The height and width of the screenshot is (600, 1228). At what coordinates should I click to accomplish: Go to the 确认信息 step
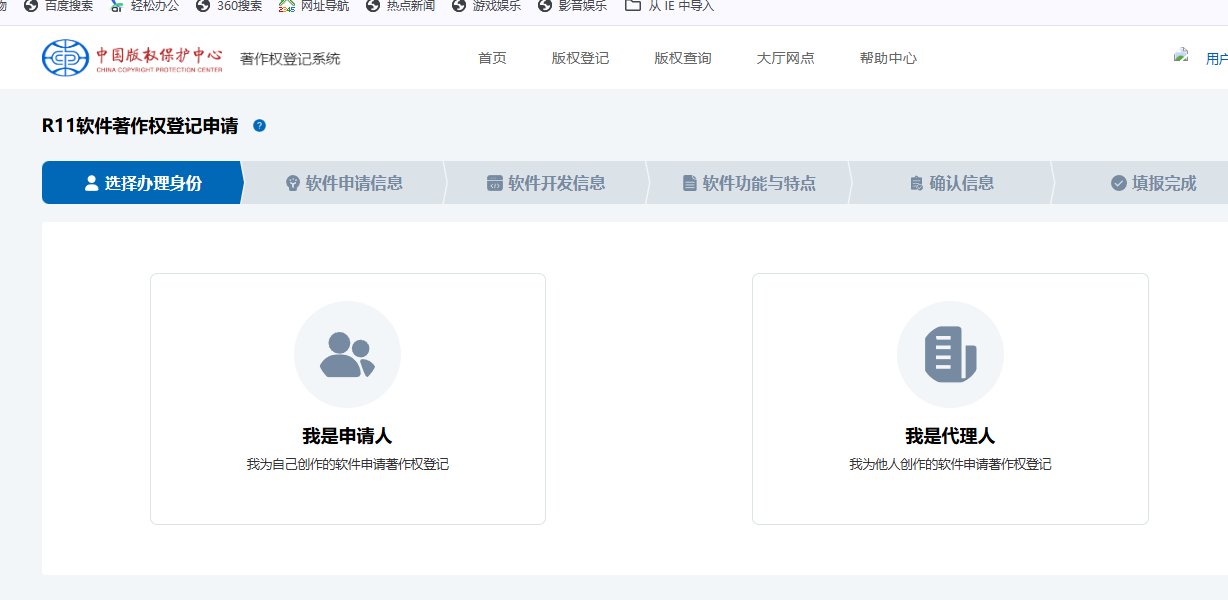click(951, 183)
